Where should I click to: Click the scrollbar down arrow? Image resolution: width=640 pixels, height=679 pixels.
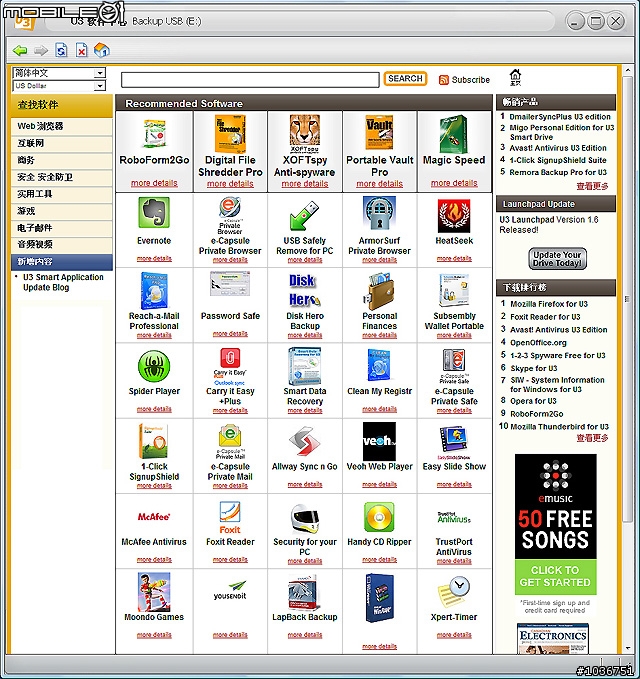pyautogui.click(x=627, y=648)
